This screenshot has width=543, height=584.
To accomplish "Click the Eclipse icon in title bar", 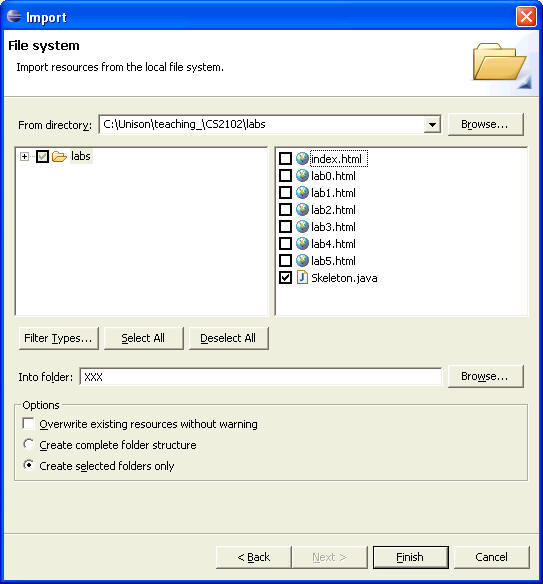I will pyautogui.click(x=14, y=16).
